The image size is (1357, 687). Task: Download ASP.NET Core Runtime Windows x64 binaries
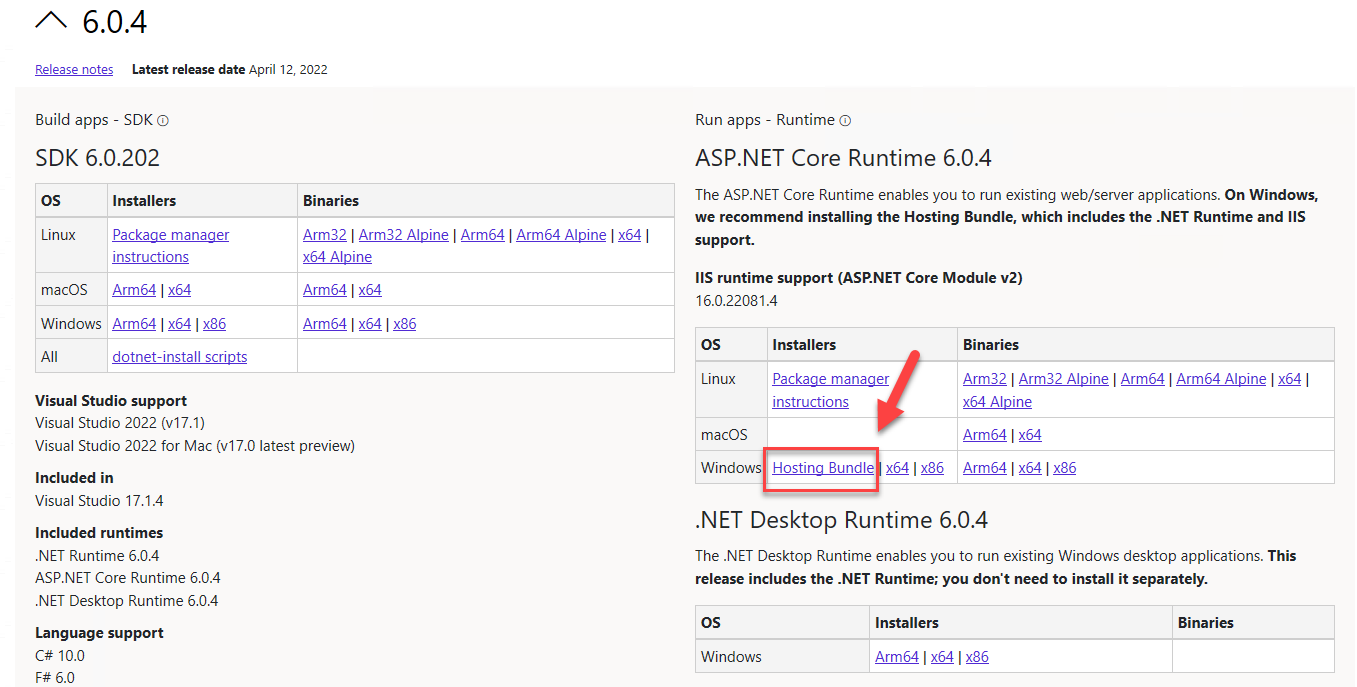pos(1030,468)
